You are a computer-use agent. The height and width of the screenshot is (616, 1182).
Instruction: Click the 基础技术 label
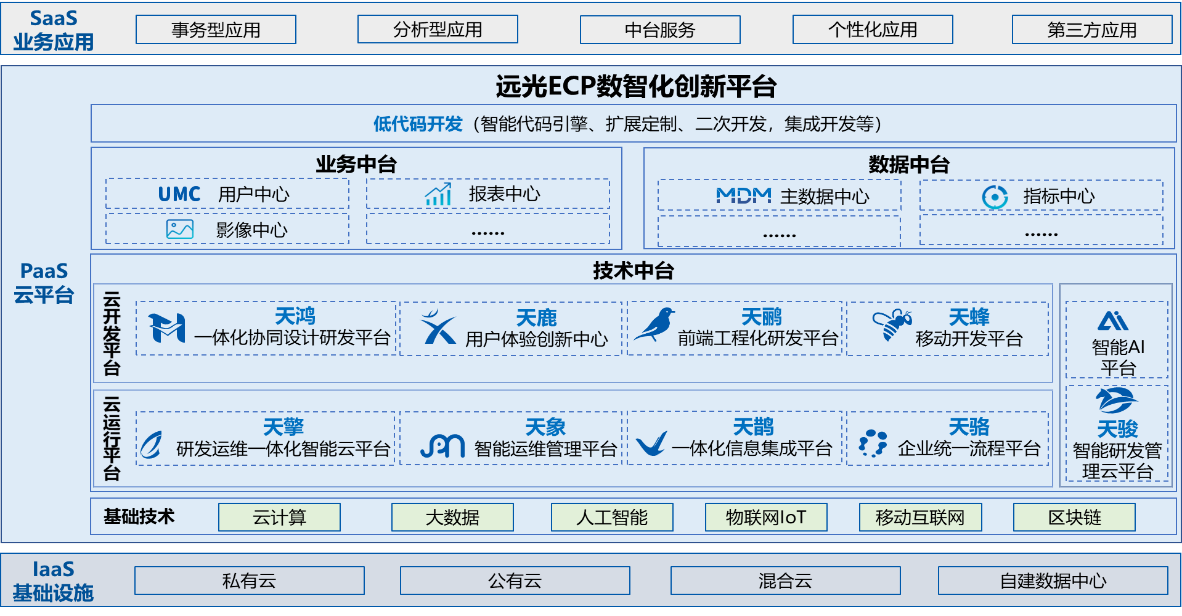coord(139,516)
